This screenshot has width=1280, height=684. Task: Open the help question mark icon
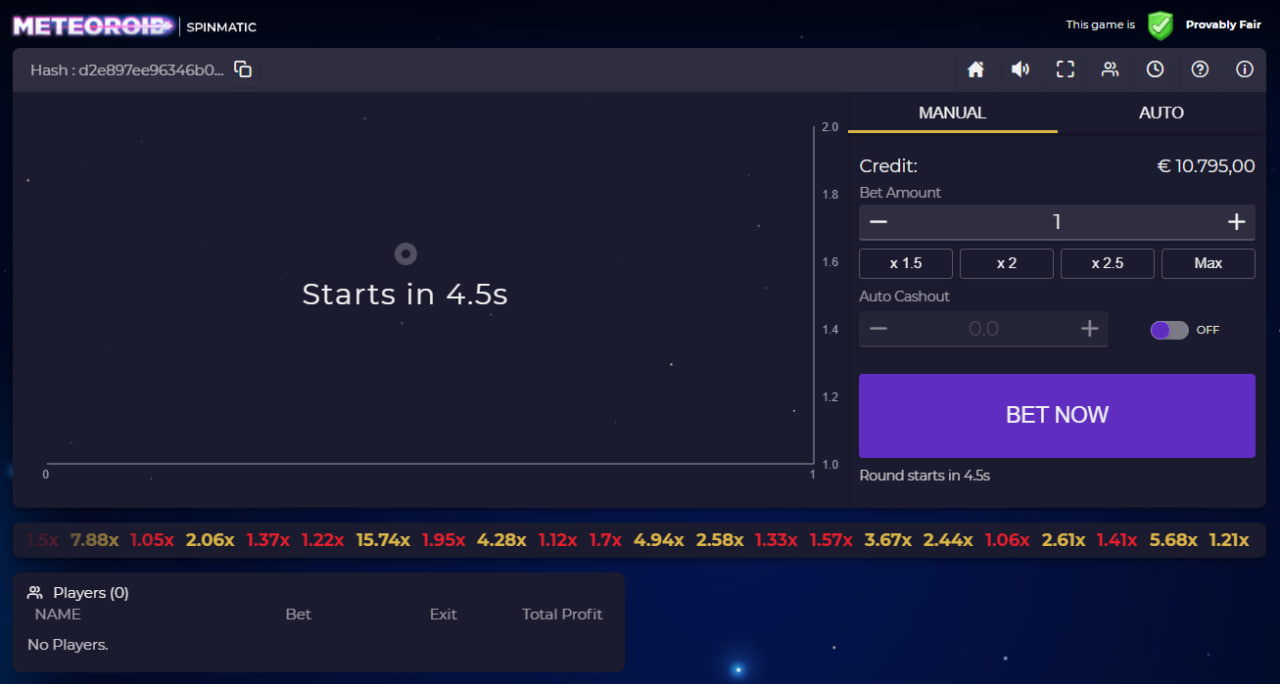tap(1200, 70)
